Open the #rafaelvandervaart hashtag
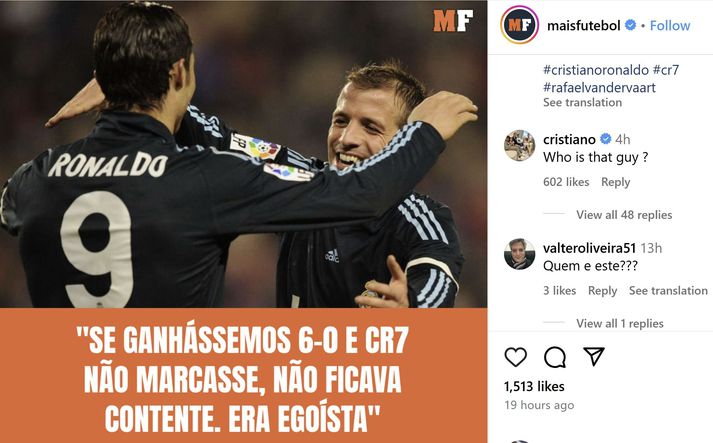This screenshot has width=713, height=443. pyautogui.click(x=599, y=87)
